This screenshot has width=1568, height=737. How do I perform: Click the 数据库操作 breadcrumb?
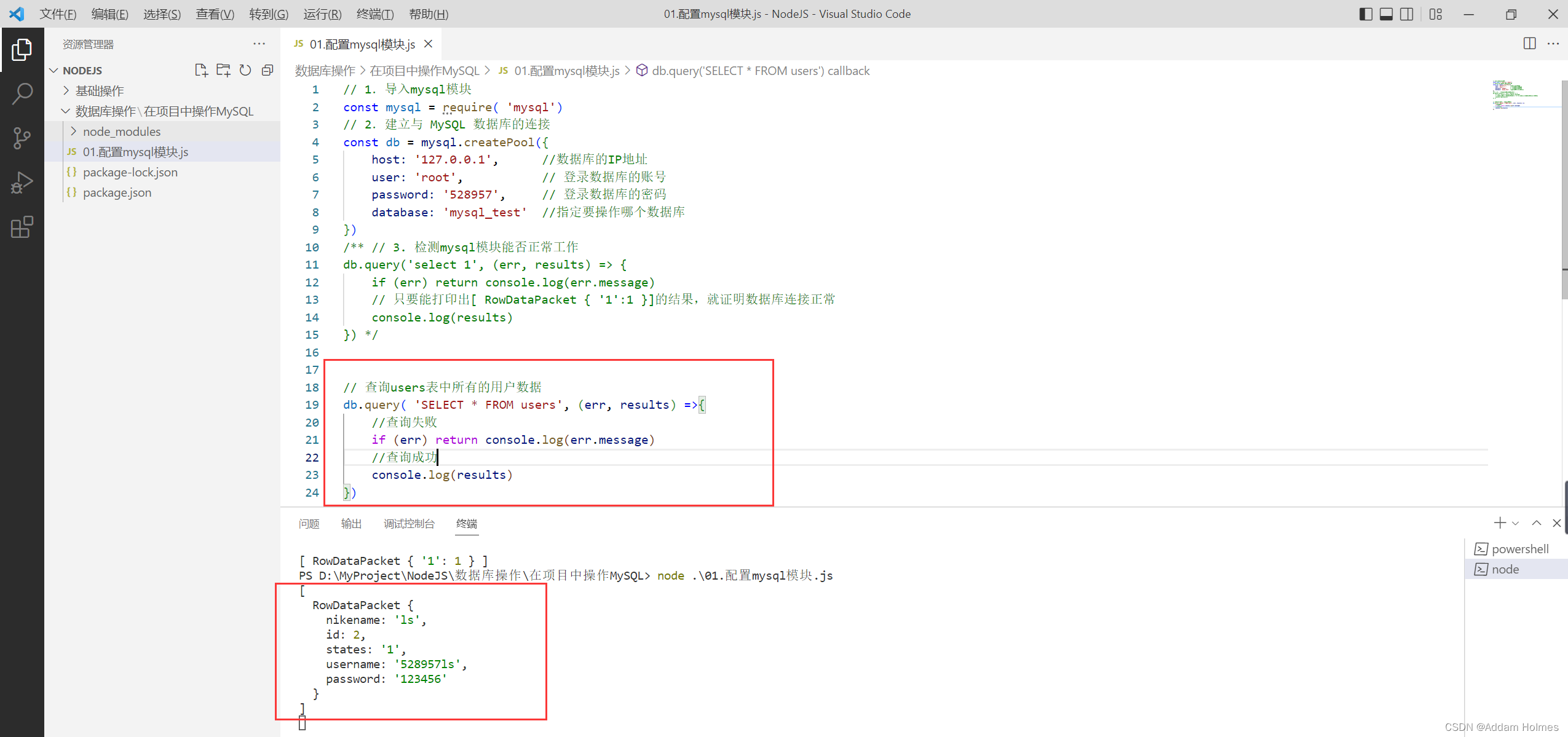325,71
